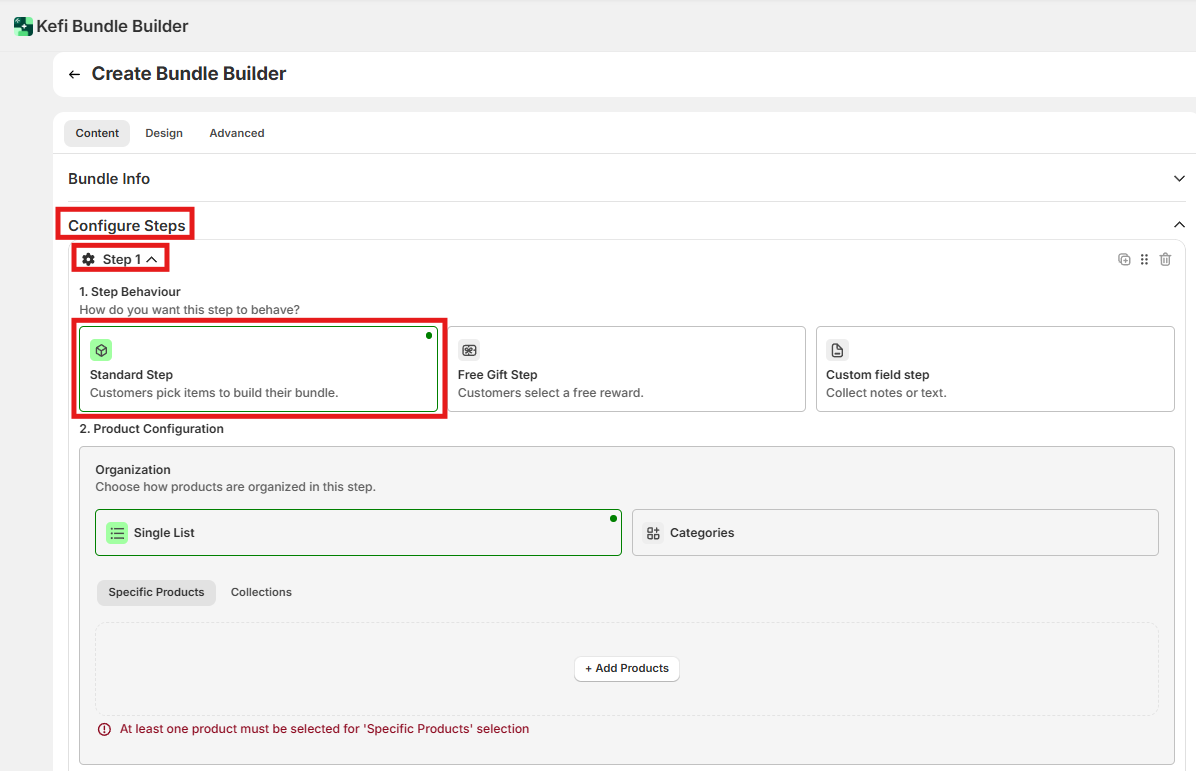Duplicate Step 1 with the copy icon
This screenshot has height=771, width=1196.
[x=1124, y=259]
